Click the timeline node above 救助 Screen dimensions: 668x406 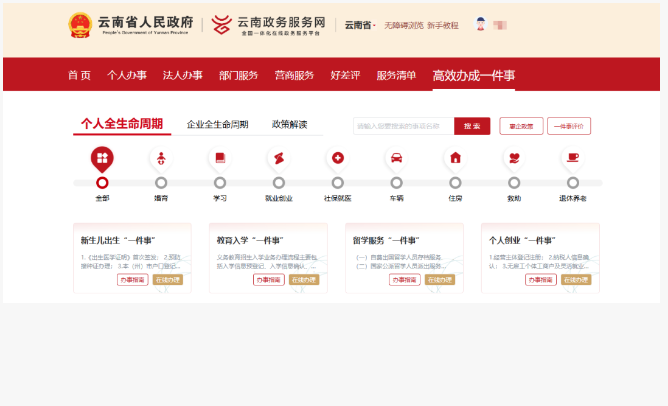click(514, 183)
